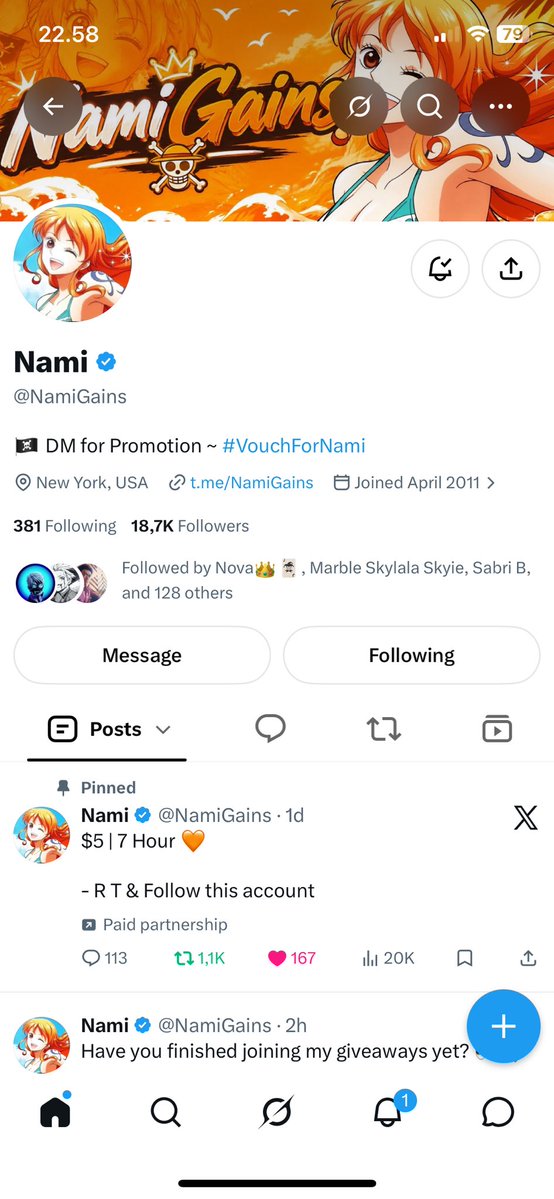The width and height of the screenshot is (554, 1199).
Task: Tap the back arrow in the header
Action: click(x=53, y=106)
